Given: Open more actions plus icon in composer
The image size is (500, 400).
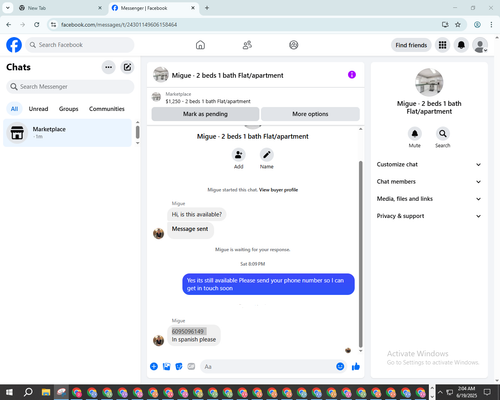Looking at the screenshot, I should pos(154,367).
